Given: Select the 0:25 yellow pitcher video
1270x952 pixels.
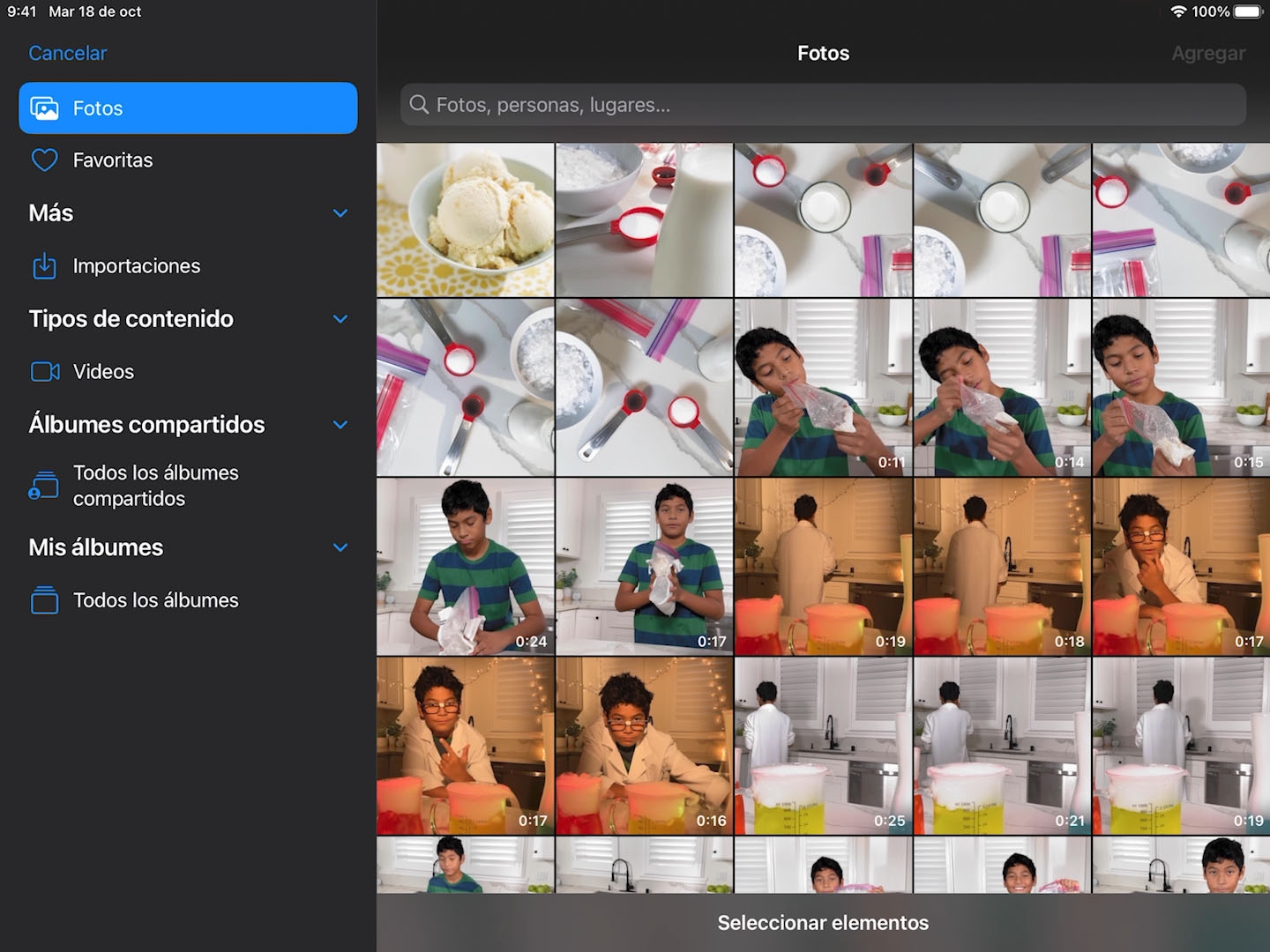Looking at the screenshot, I should click(x=823, y=746).
